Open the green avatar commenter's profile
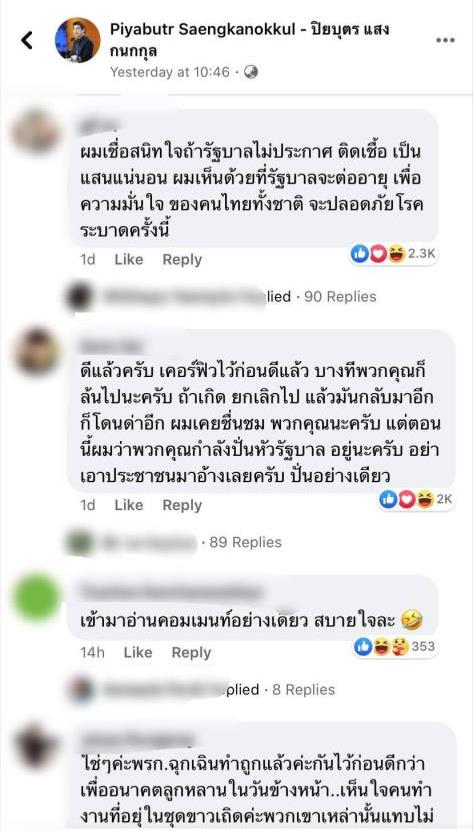Screen dimensions: 473x831 (36, 597)
